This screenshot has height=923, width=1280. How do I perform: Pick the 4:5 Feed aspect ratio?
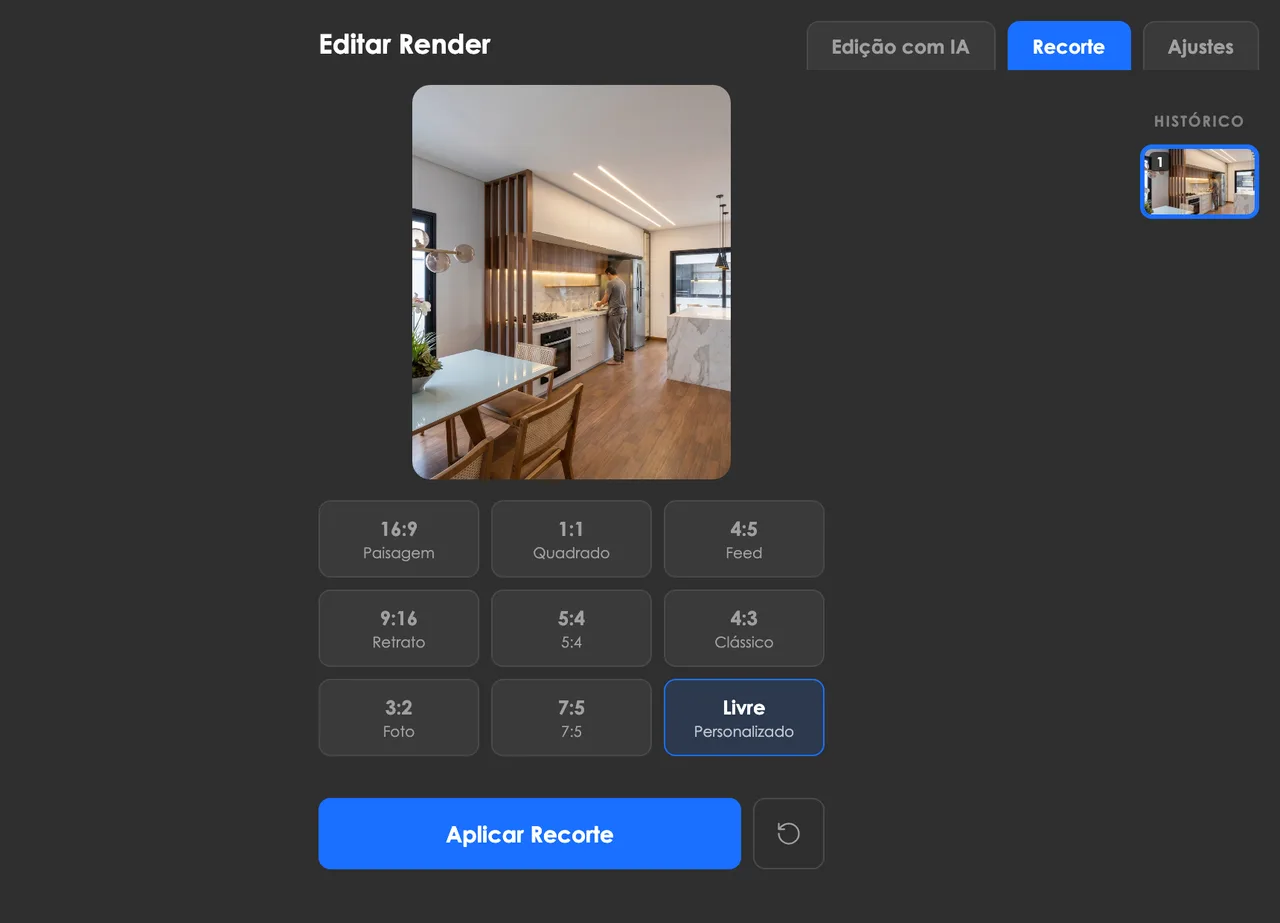tap(744, 539)
